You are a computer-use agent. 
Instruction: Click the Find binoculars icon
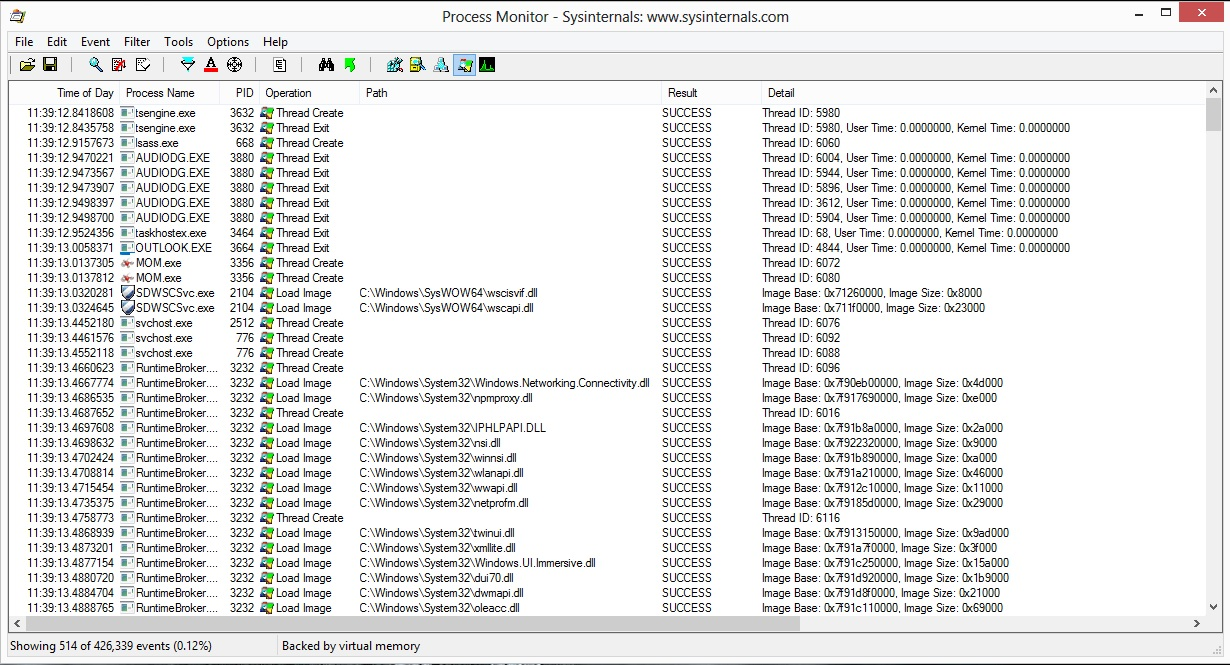[x=326, y=65]
